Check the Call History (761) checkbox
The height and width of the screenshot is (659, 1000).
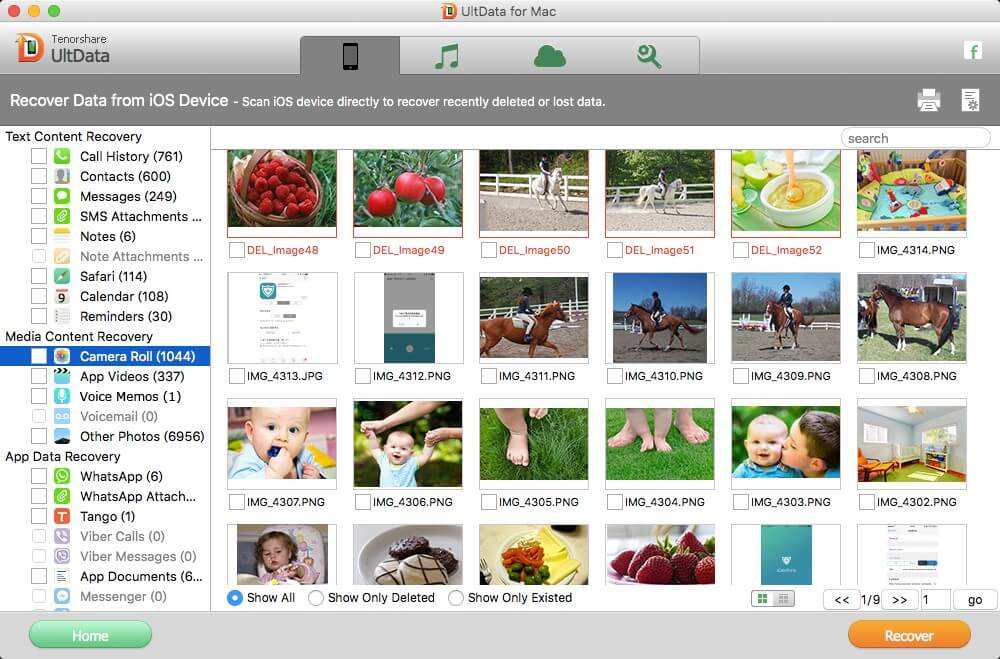tap(39, 156)
